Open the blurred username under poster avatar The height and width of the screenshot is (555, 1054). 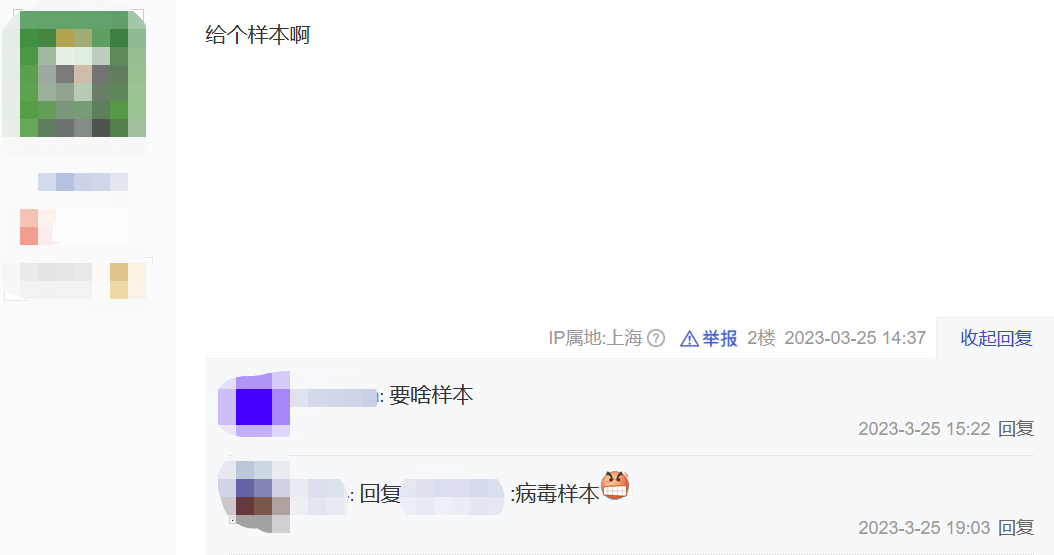pos(83,182)
